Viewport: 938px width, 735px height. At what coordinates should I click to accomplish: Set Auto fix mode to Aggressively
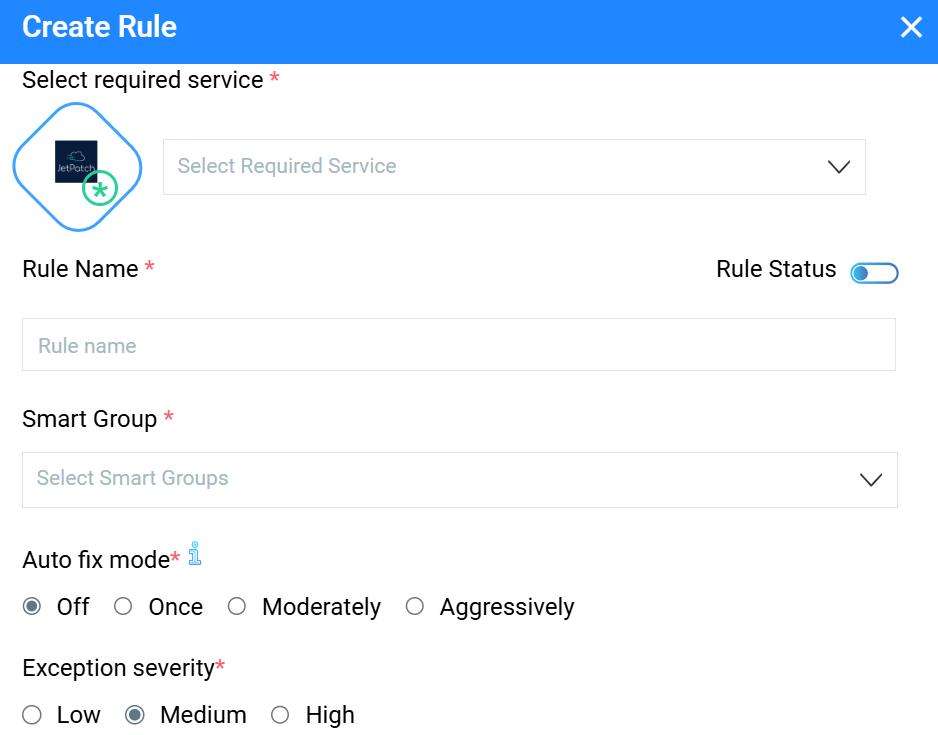point(415,607)
